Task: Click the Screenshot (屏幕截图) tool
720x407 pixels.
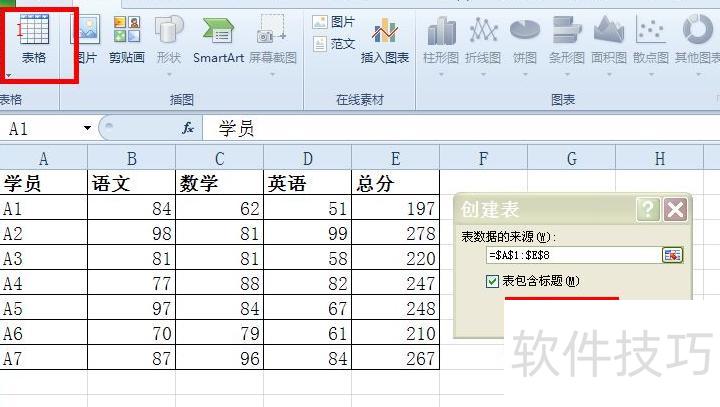Action: click(x=273, y=39)
